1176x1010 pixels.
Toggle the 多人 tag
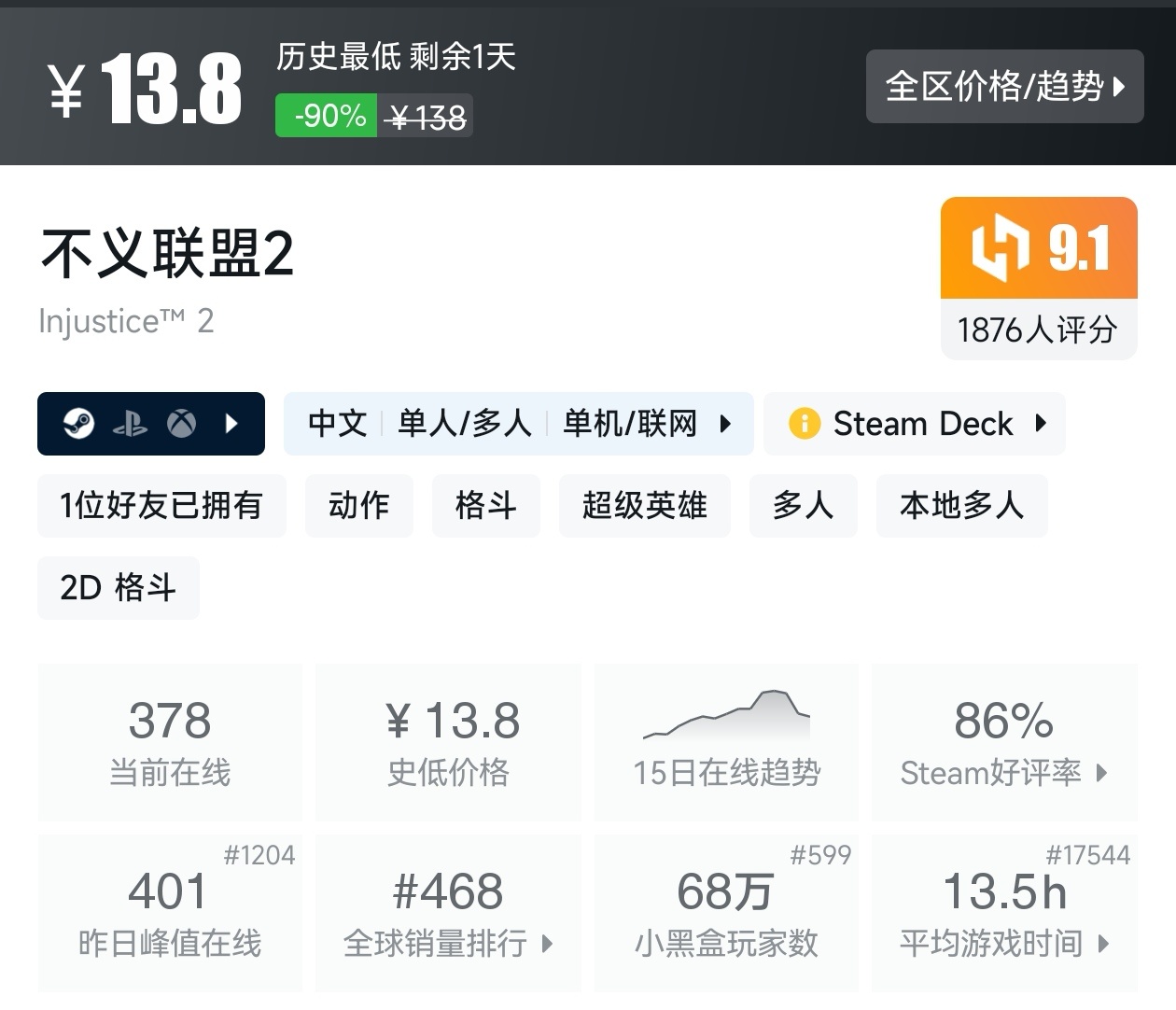804,506
